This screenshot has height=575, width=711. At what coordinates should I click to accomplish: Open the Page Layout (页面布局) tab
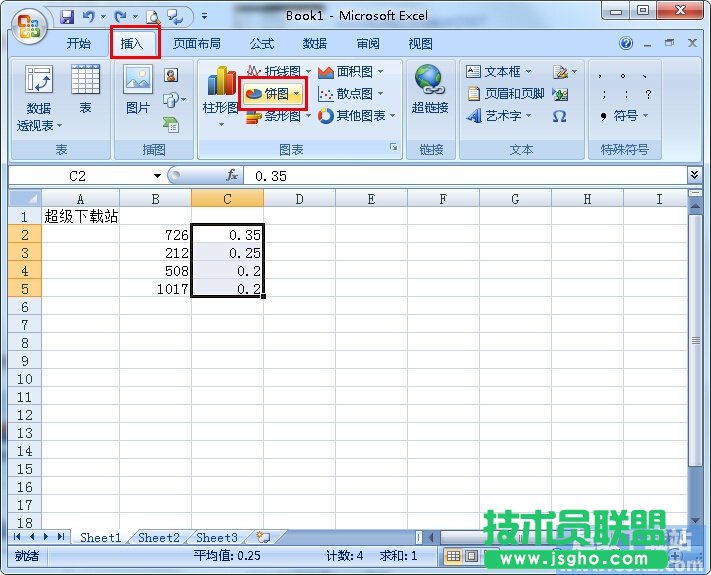click(196, 44)
